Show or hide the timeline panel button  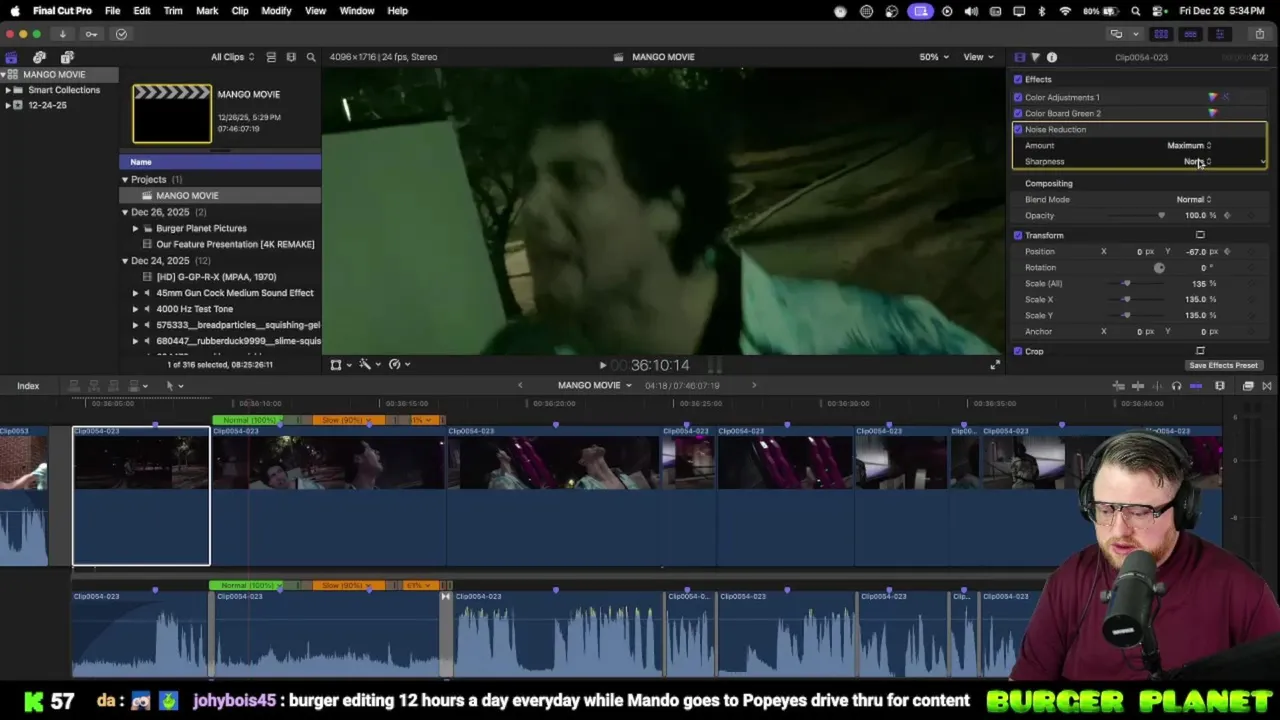click(x=1190, y=34)
